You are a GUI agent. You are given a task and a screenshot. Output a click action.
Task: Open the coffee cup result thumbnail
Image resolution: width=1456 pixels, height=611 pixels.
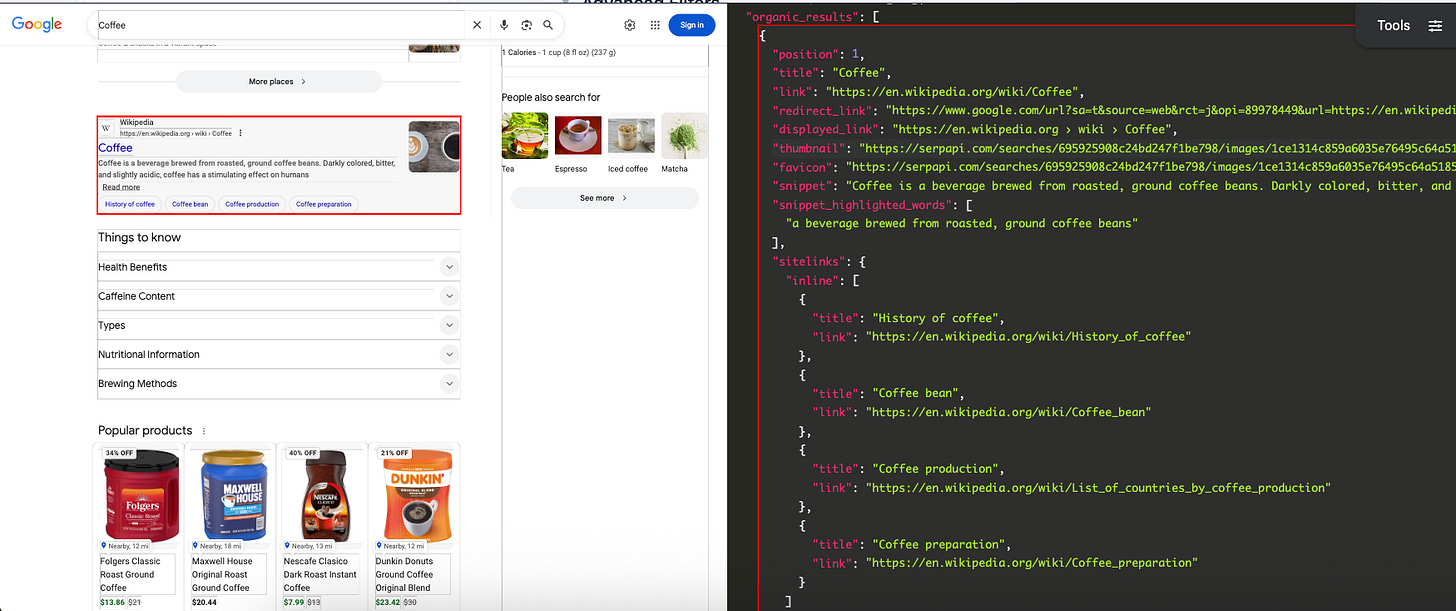point(434,146)
